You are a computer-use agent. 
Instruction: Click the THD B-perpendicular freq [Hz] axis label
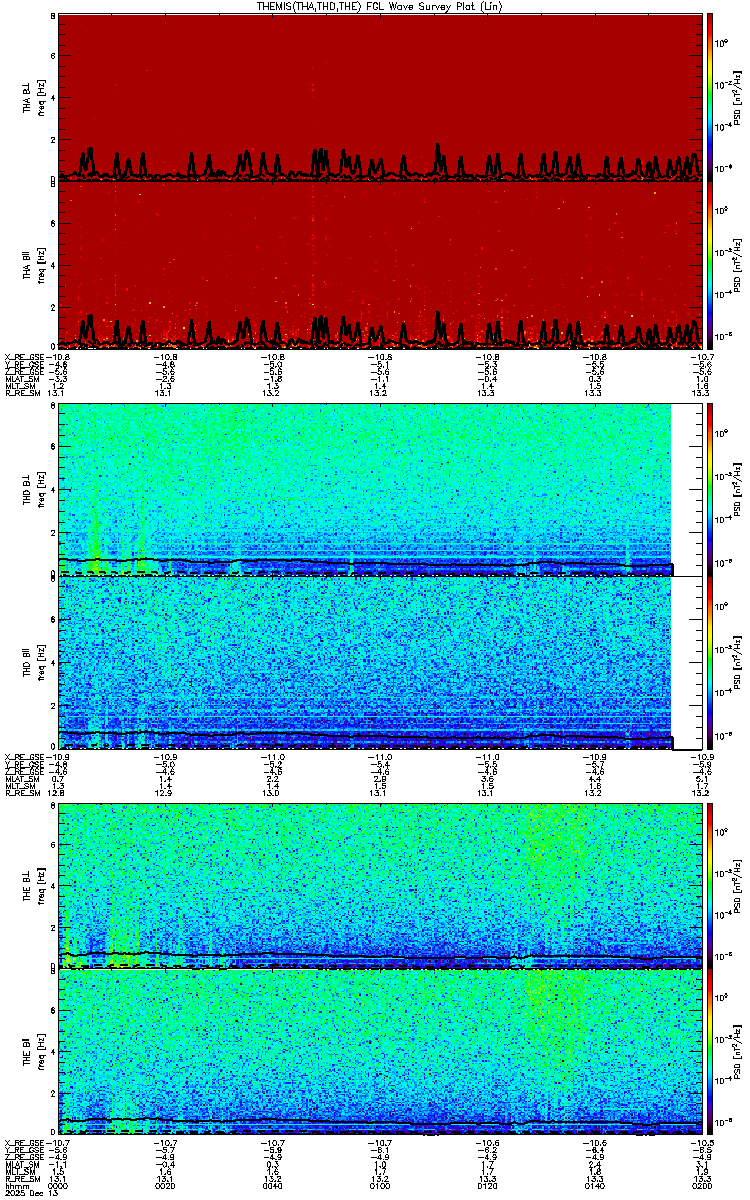point(41,489)
